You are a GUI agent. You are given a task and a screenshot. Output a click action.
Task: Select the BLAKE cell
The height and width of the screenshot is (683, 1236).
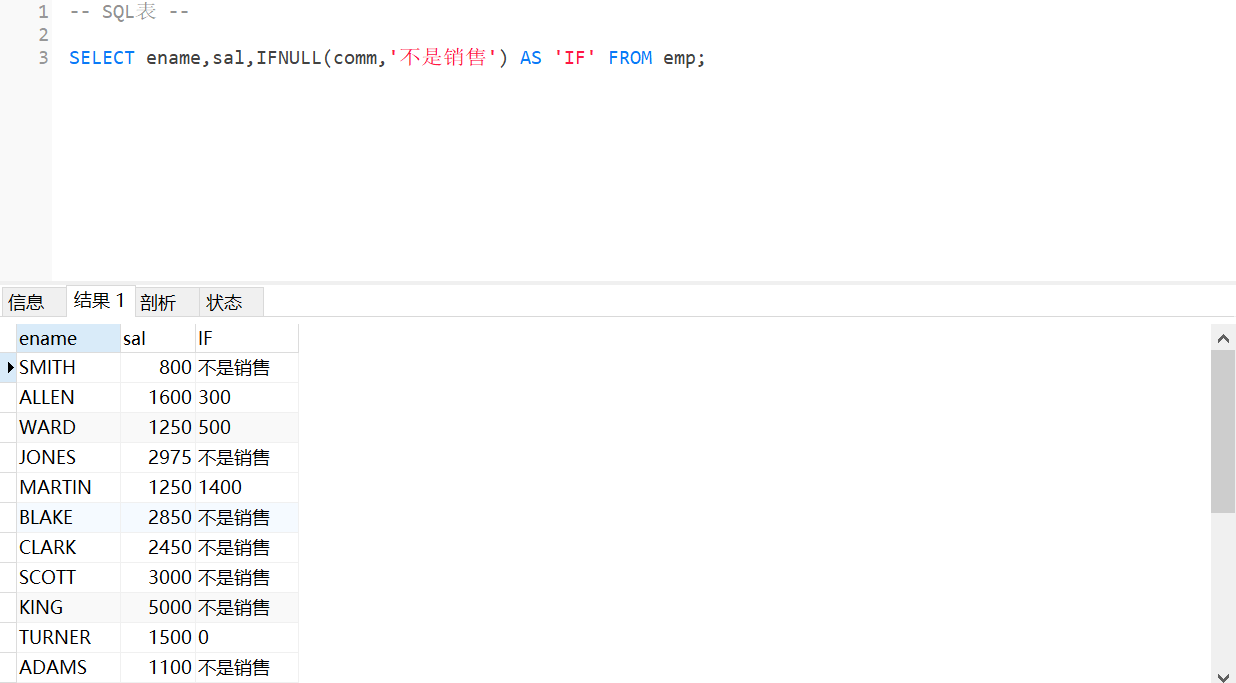click(68, 518)
